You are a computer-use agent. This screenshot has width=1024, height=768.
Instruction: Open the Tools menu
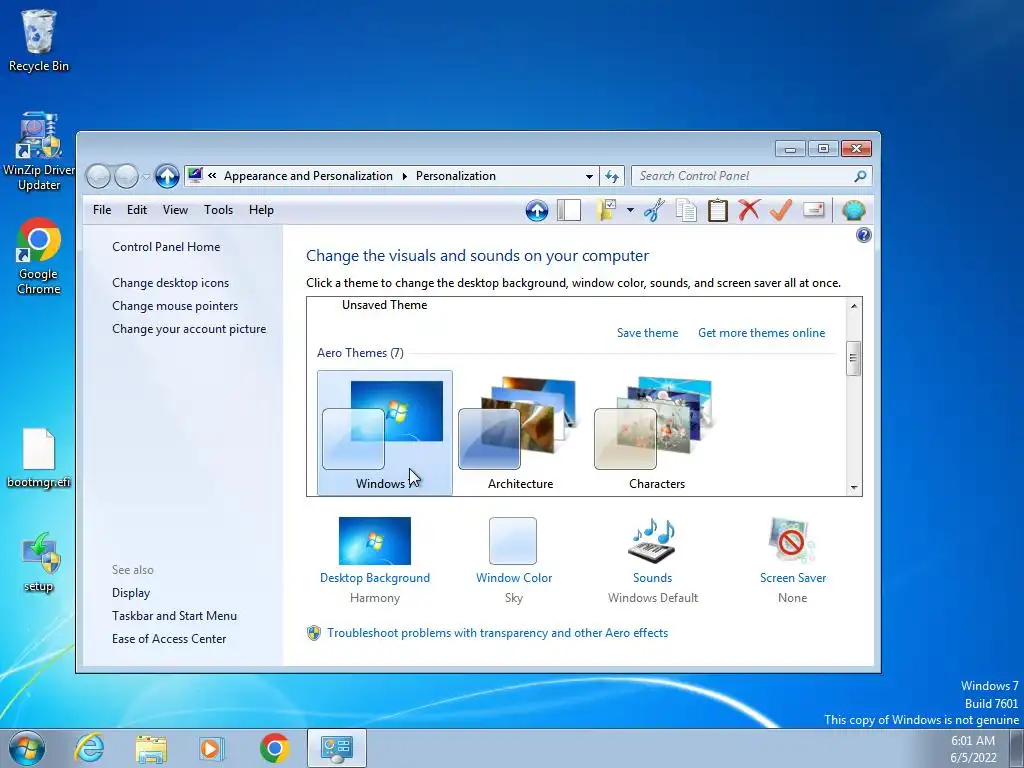(218, 210)
